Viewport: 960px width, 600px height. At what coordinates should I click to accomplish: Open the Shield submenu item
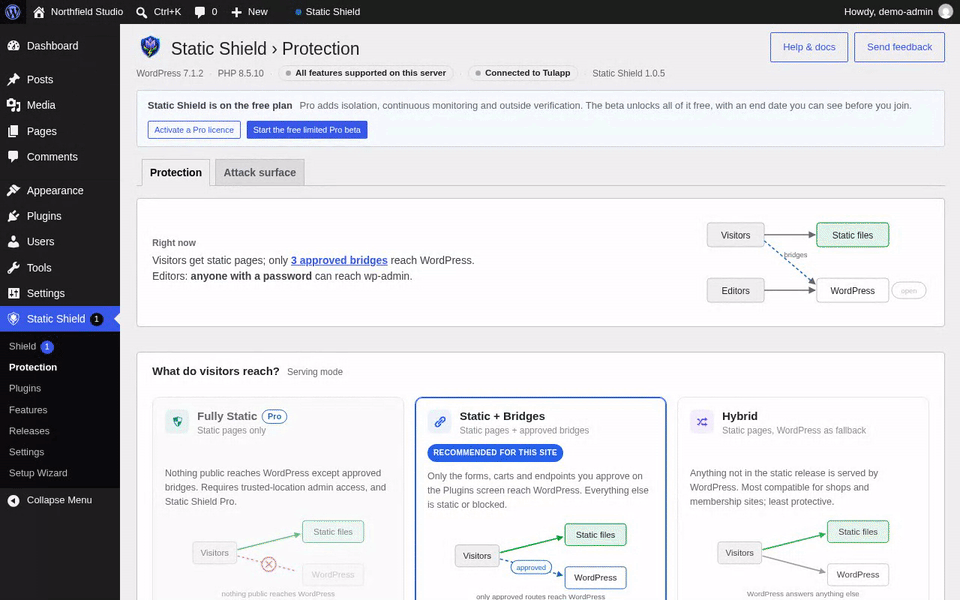click(23, 347)
